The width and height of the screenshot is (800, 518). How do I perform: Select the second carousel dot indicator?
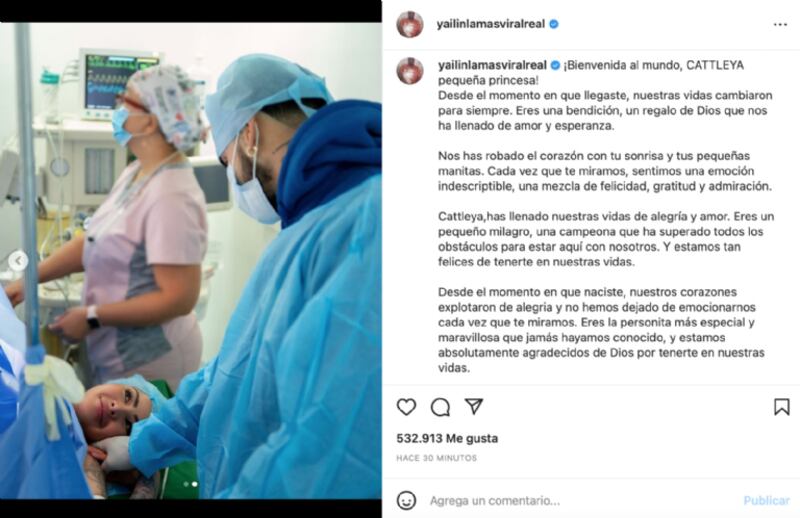(194, 484)
